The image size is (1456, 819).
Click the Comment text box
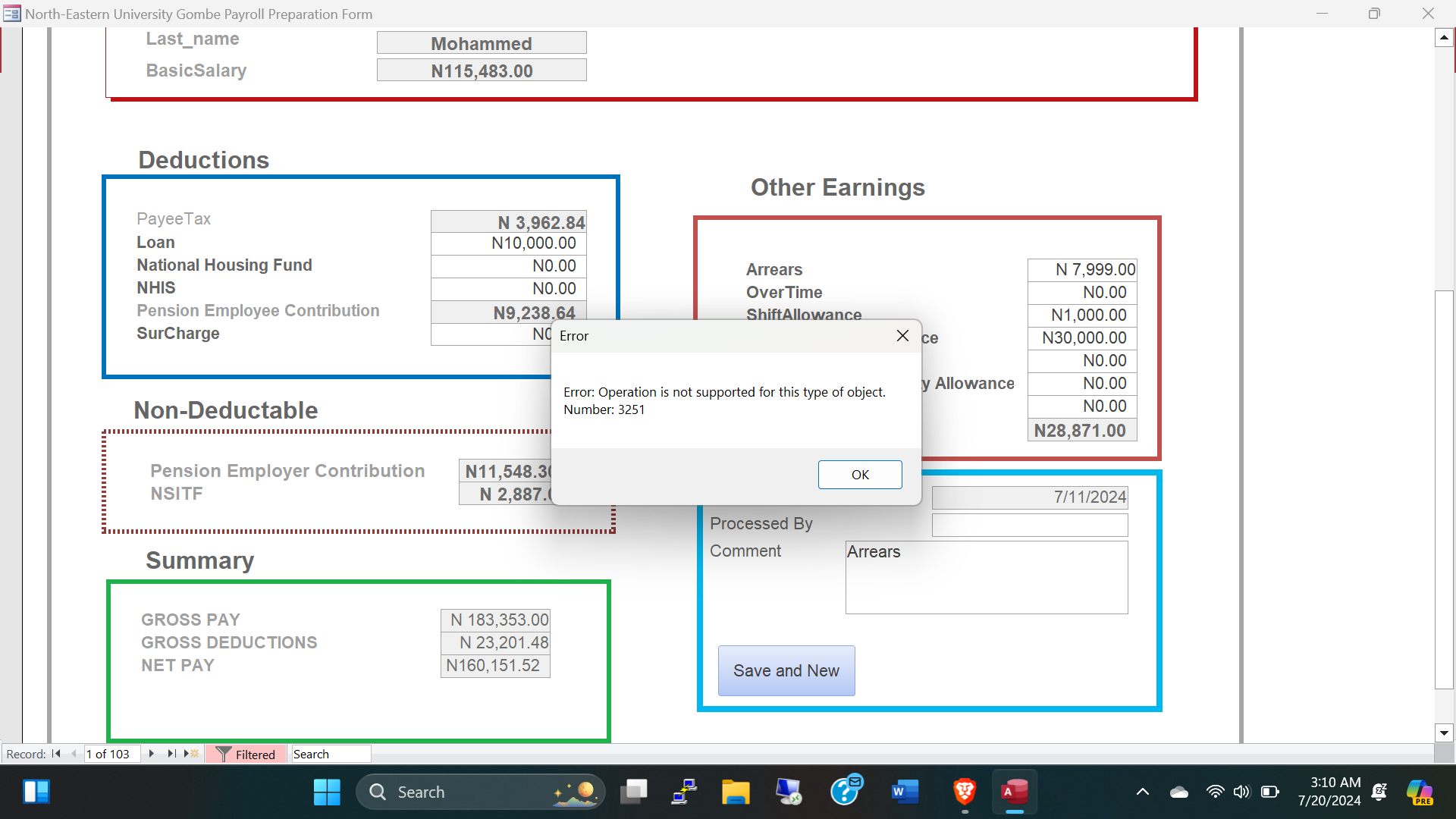(986, 577)
